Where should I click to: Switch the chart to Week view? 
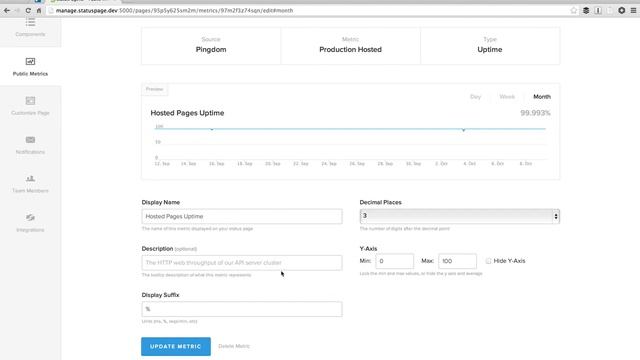[507, 97]
